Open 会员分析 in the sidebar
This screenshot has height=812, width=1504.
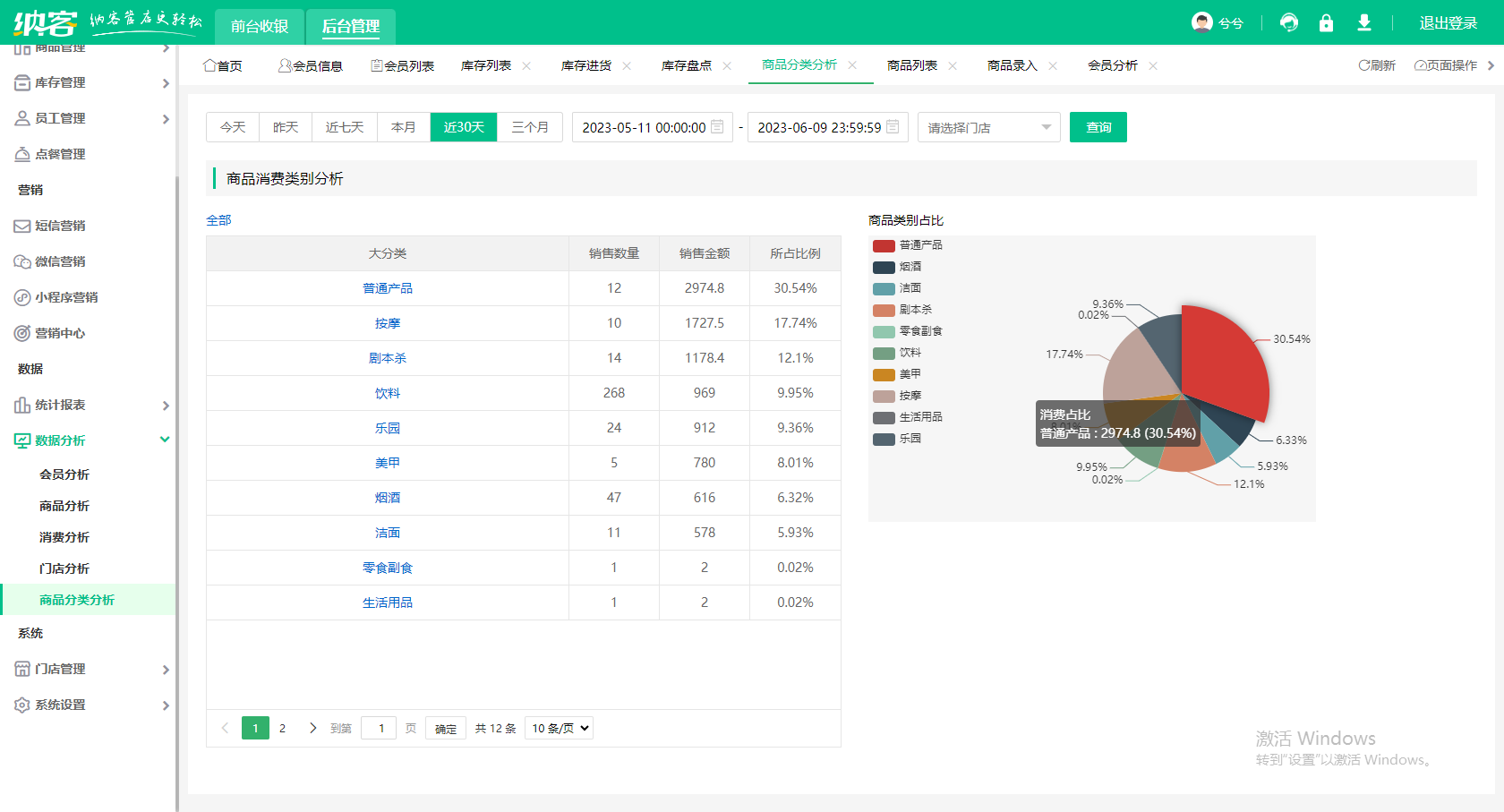[64, 474]
